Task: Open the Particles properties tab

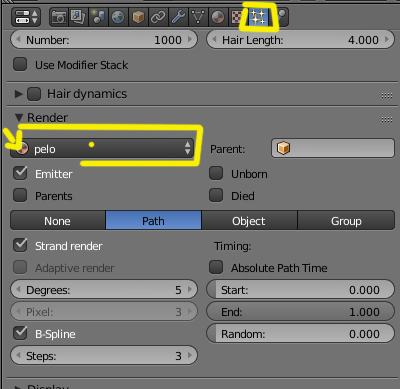Action: 258,17
